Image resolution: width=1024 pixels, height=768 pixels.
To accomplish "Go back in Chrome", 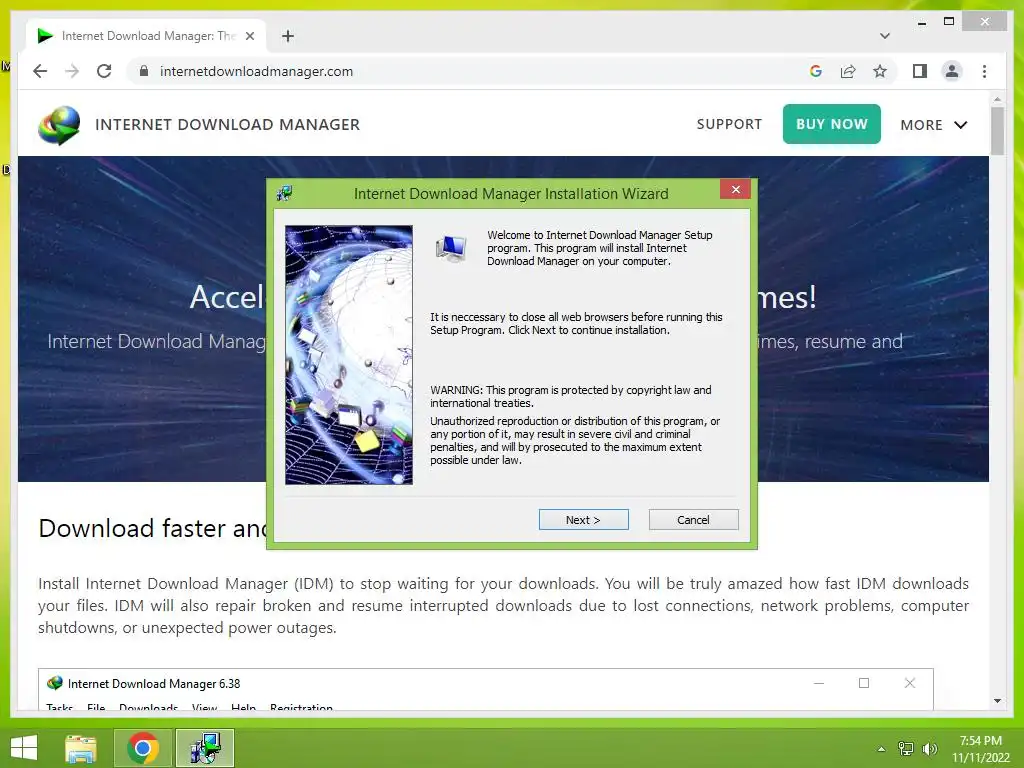I will point(40,71).
